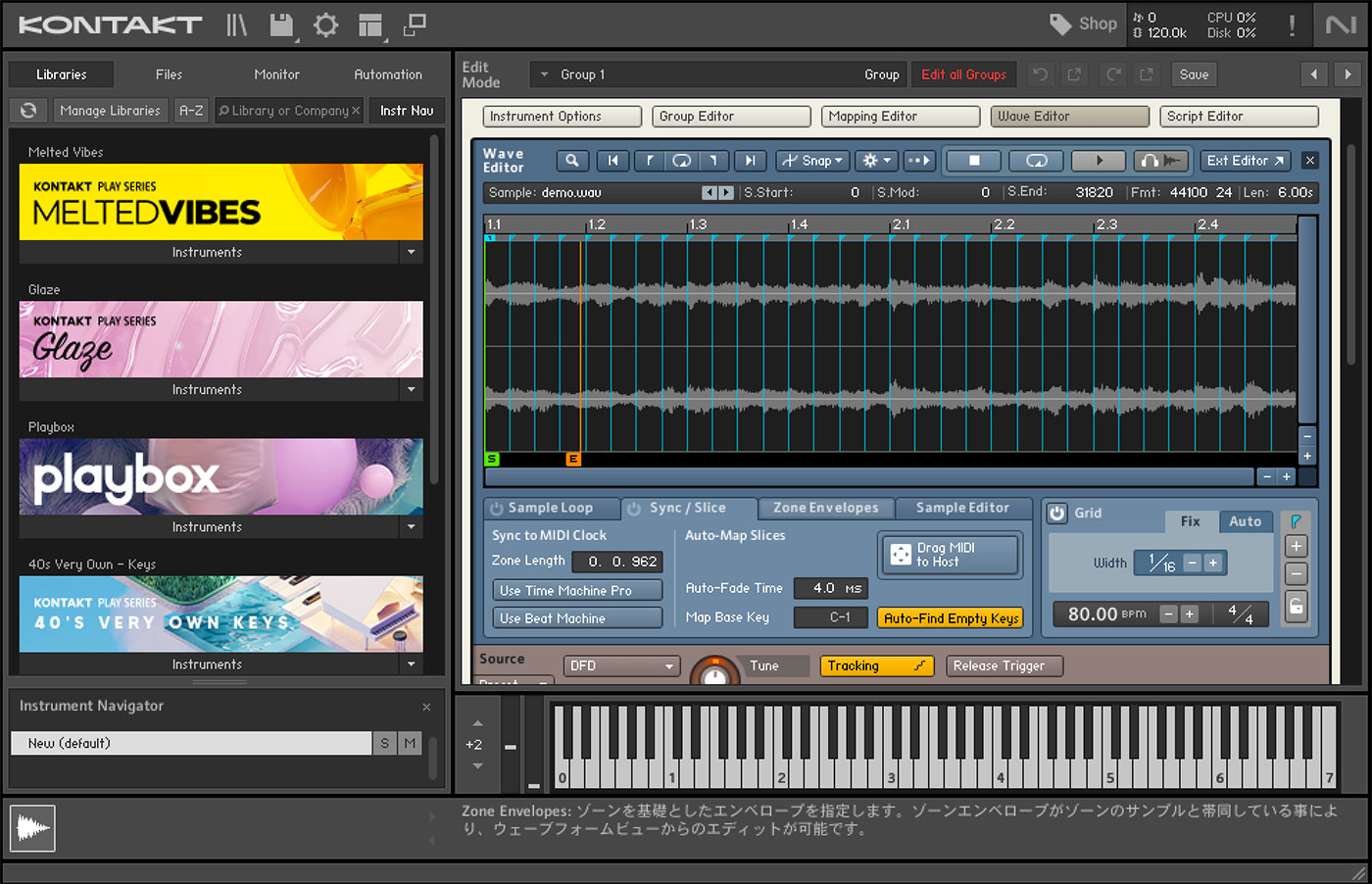Expand Playbox Instruments dropdown arrow
This screenshot has height=884, width=1372.
coord(412,527)
